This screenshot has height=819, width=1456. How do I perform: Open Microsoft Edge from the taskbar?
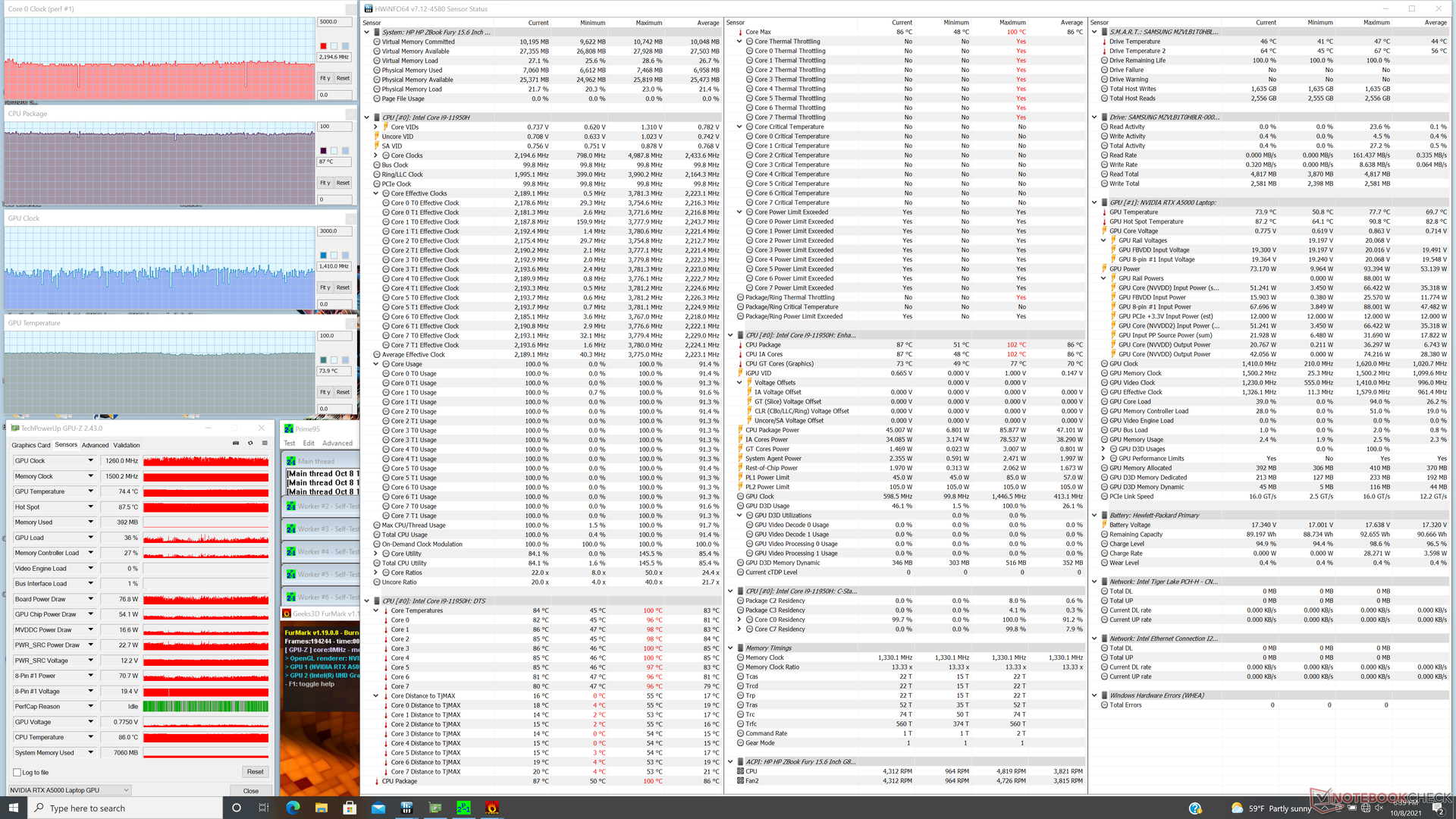click(x=293, y=808)
